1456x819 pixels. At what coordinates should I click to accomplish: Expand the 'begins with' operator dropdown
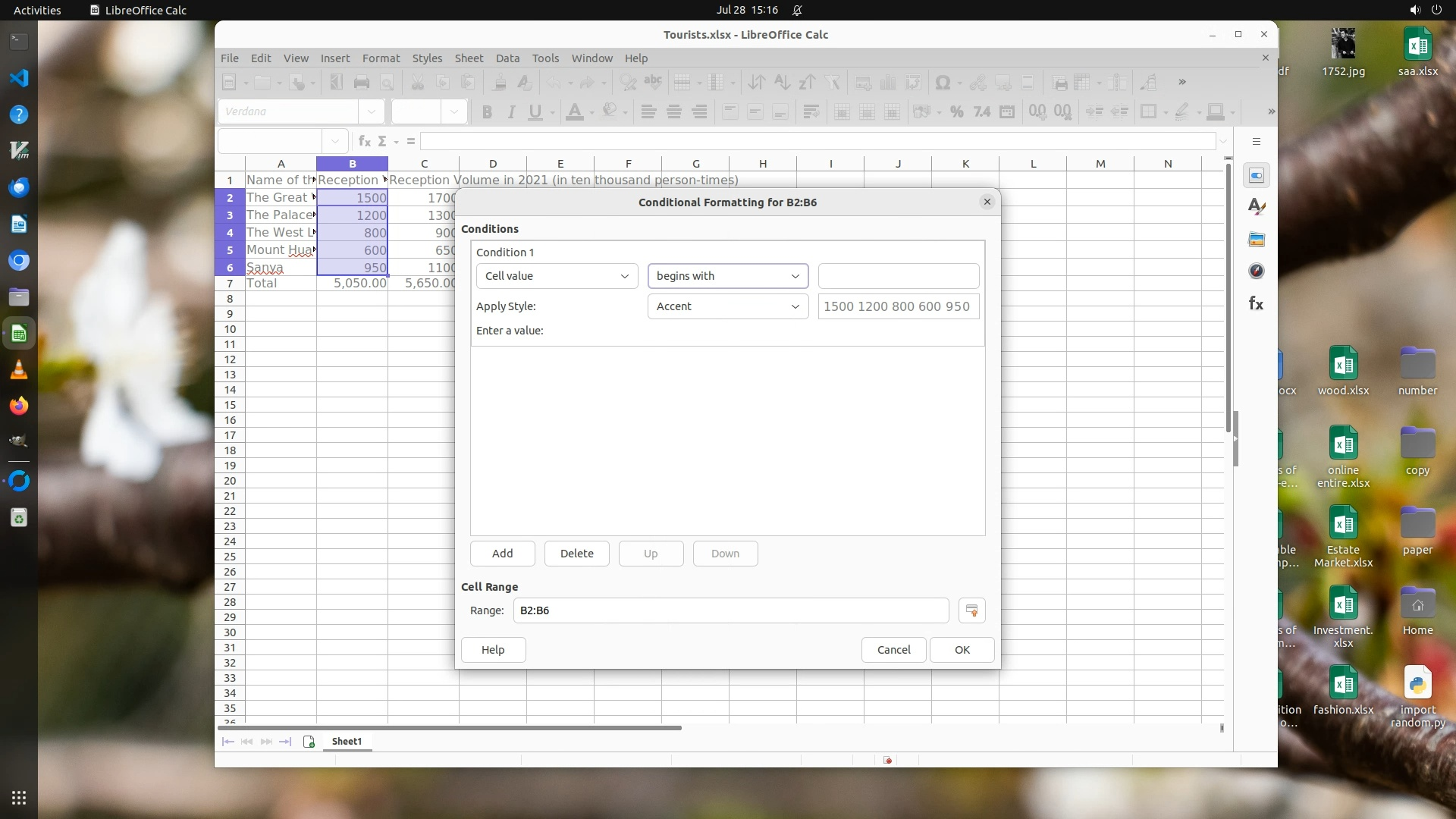tap(727, 276)
